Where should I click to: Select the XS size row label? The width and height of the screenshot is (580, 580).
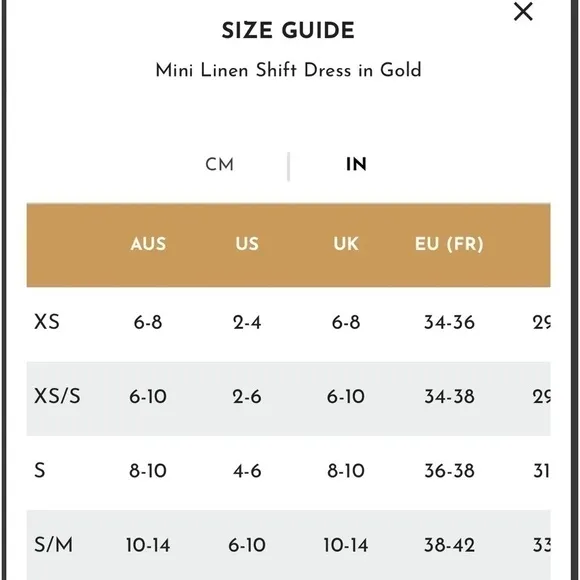[47, 322]
